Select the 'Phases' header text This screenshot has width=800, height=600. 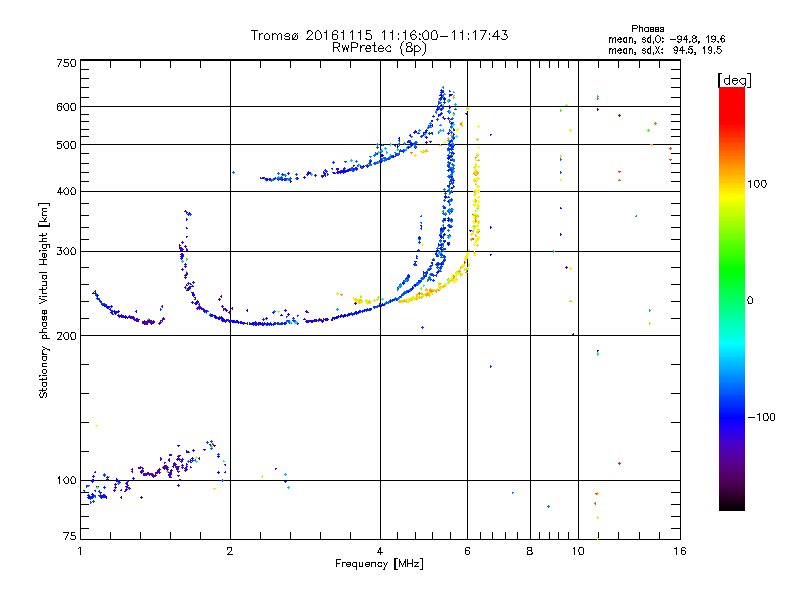tap(647, 29)
